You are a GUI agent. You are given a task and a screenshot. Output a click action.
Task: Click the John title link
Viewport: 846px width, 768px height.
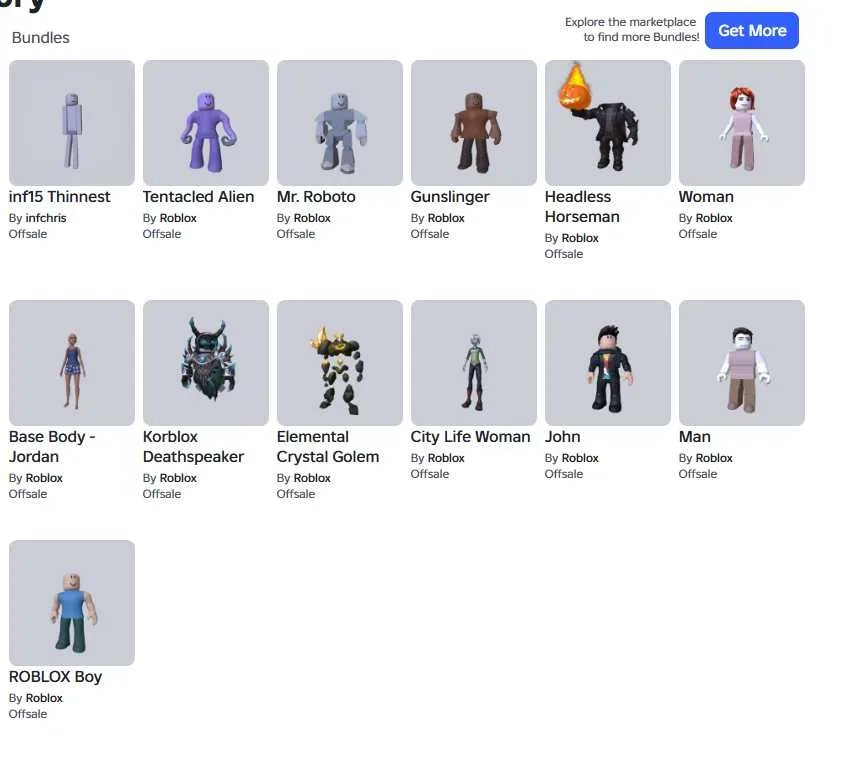[x=563, y=437]
